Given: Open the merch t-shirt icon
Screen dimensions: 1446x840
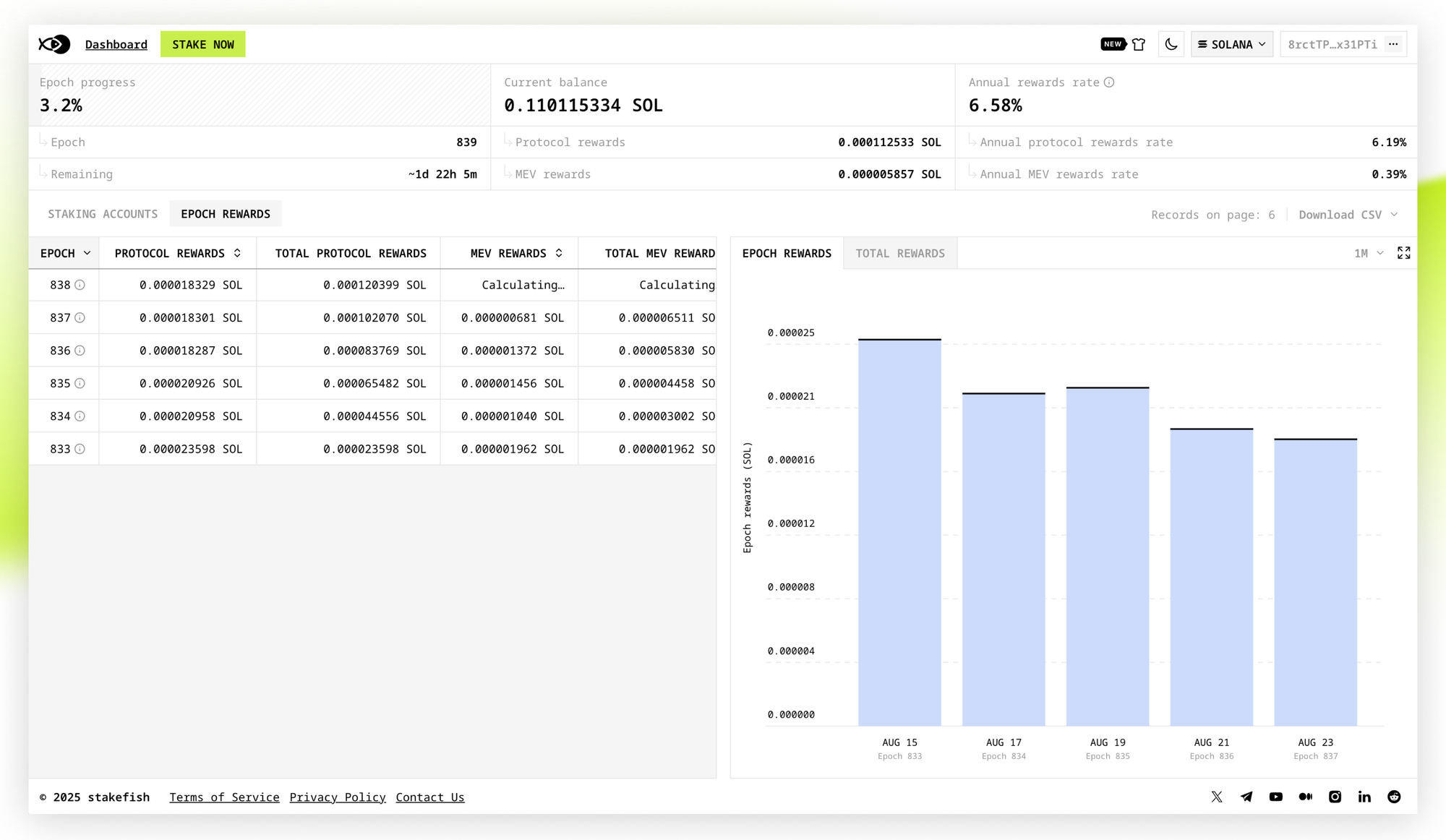Looking at the screenshot, I should [1139, 44].
